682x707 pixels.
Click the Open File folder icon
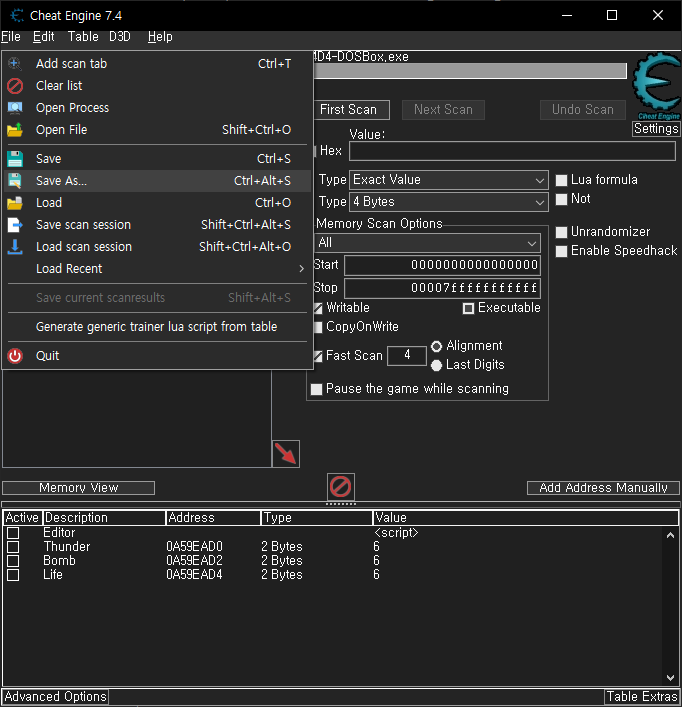point(15,130)
